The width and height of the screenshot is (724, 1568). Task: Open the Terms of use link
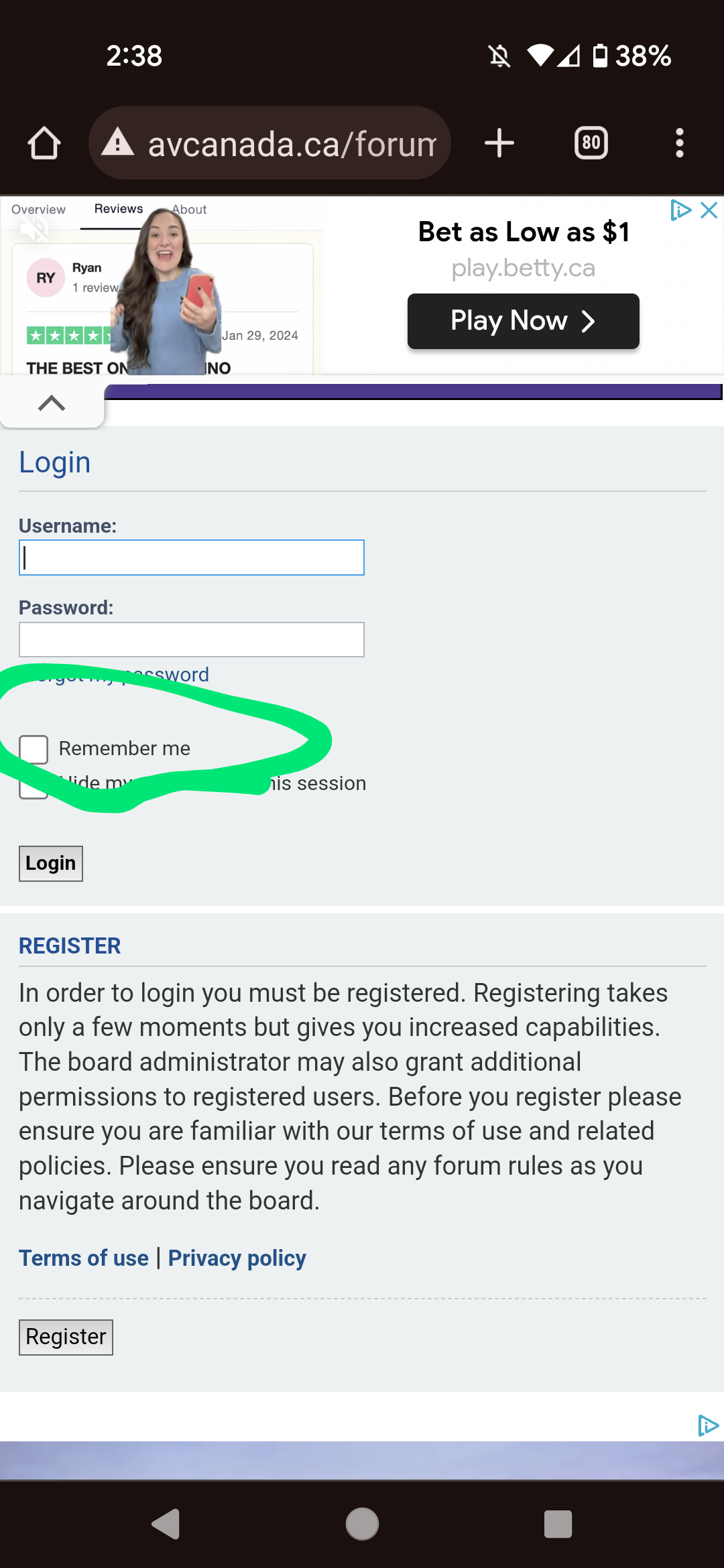pyautogui.click(x=84, y=1258)
